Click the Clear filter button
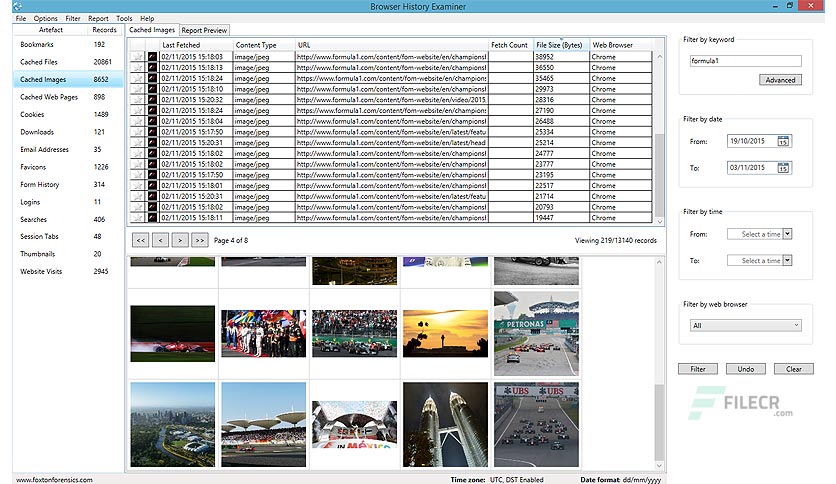This screenshot has width=836, height=484. 793,369
